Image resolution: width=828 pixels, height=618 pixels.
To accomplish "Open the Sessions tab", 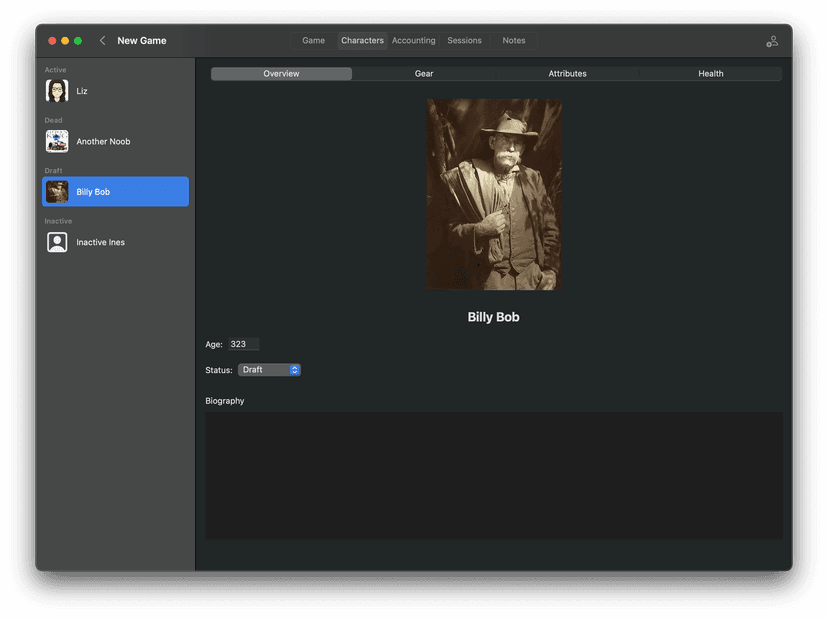I will pos(464,41).
